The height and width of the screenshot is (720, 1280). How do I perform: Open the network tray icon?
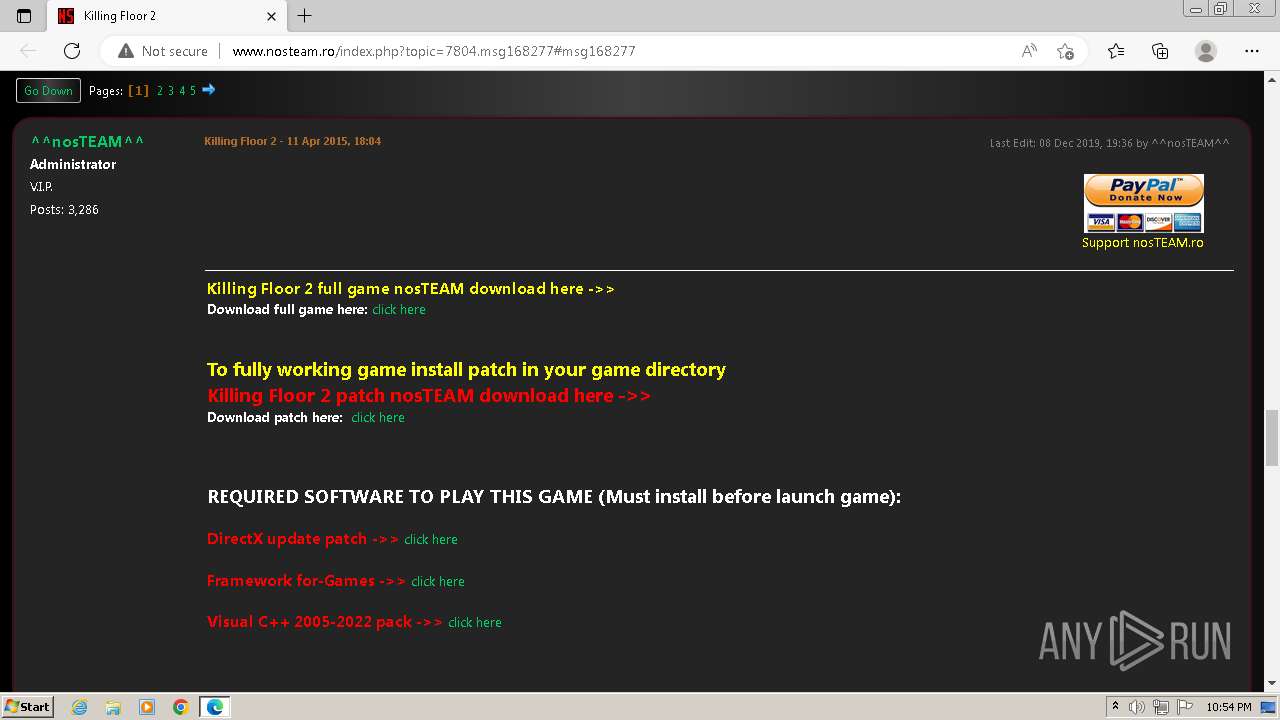pyautogui.click(x=1160, y=707)
